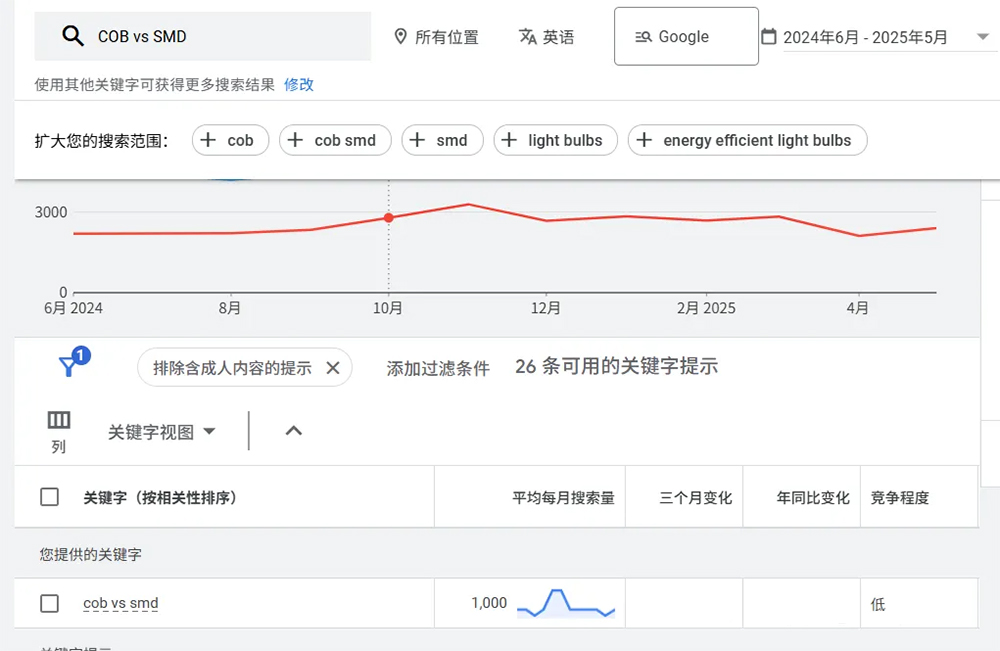
Task: Click 添加过滤条件 to add a filter
Action: (438, 368)
